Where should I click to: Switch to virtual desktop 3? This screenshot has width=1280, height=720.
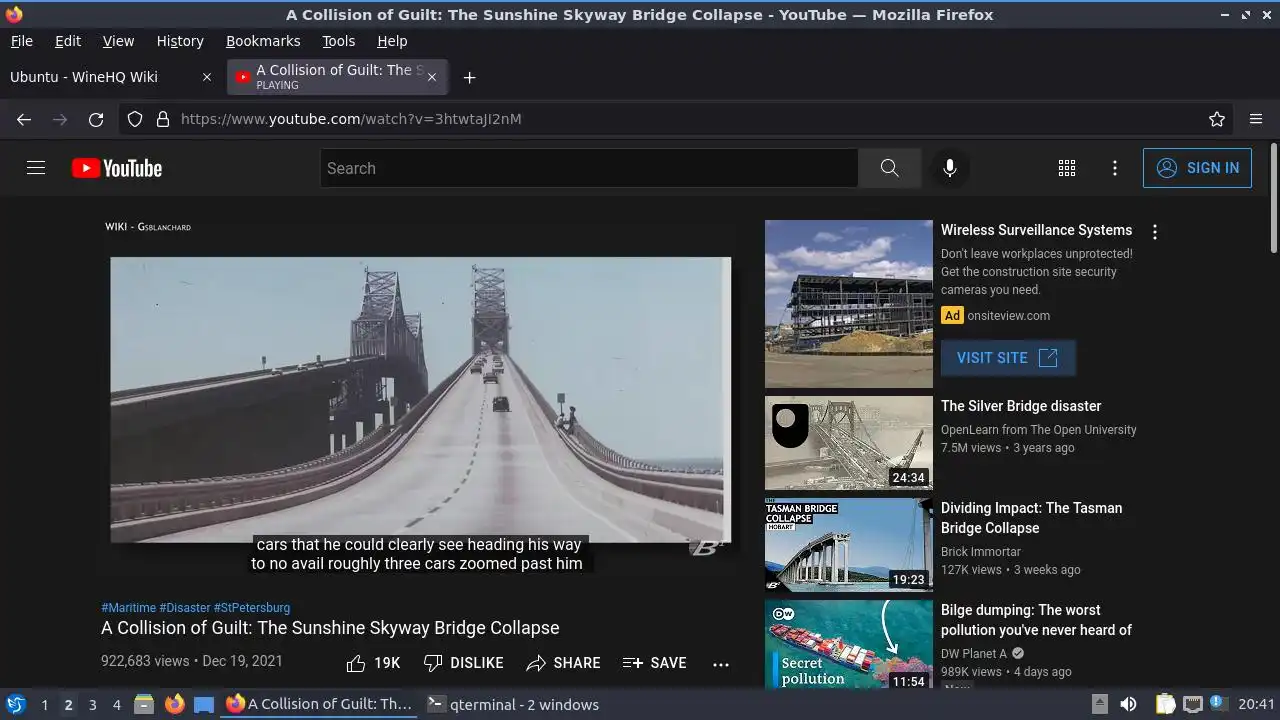(x=92, y=705)
